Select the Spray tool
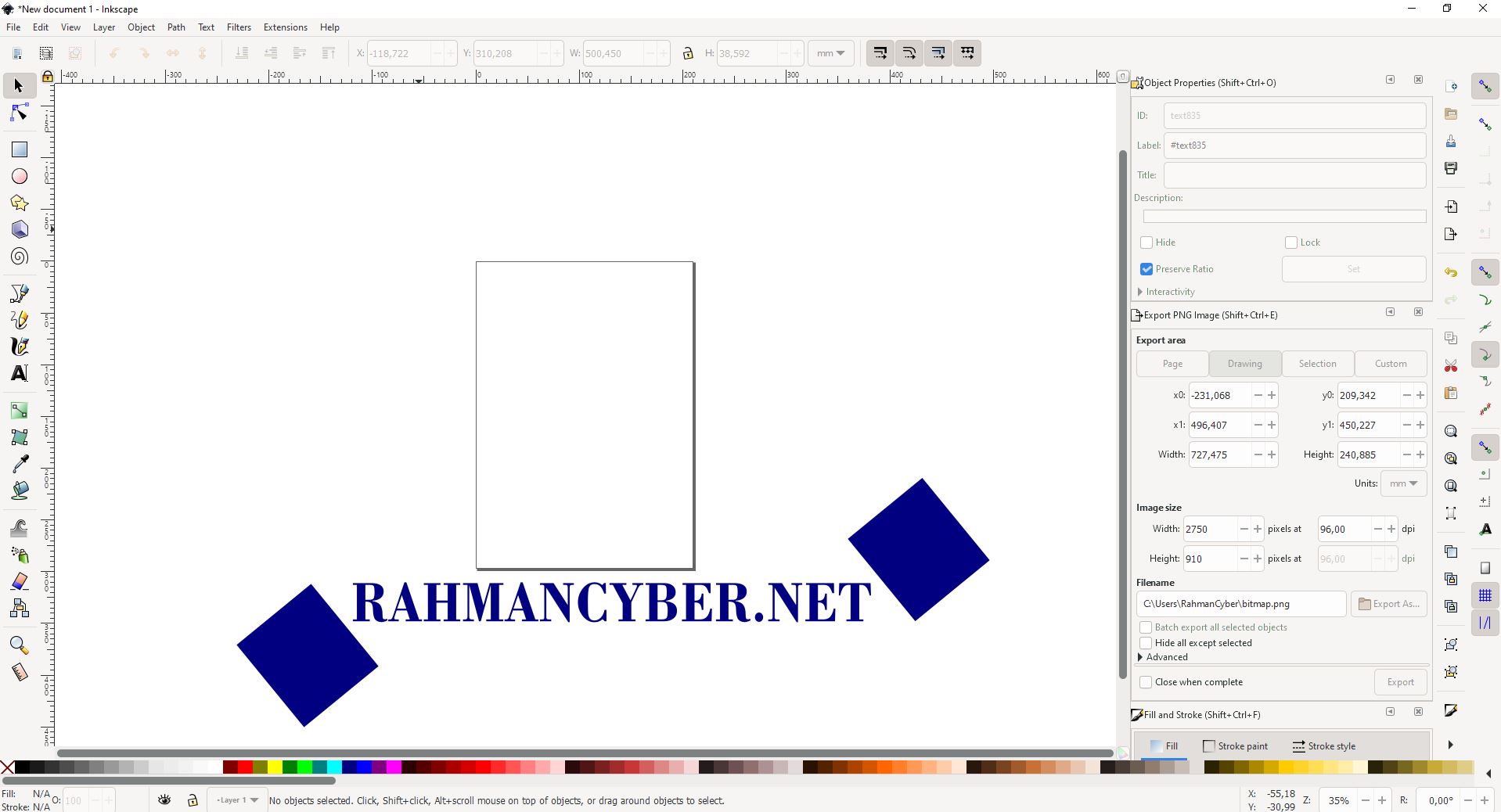The image size is (1501, 812). tap(19, 555)
